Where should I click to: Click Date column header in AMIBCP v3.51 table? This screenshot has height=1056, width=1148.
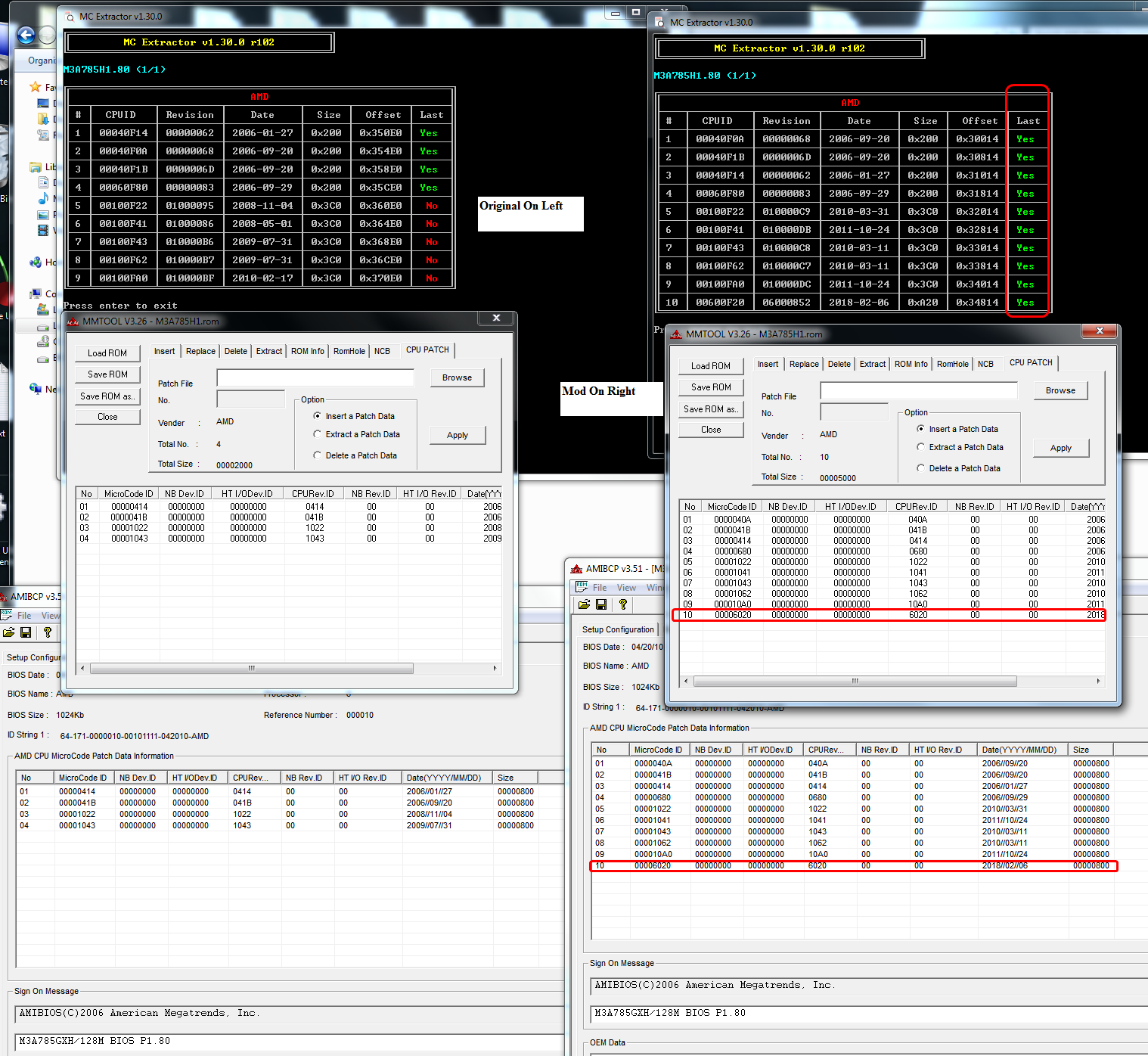(1021, 750)
